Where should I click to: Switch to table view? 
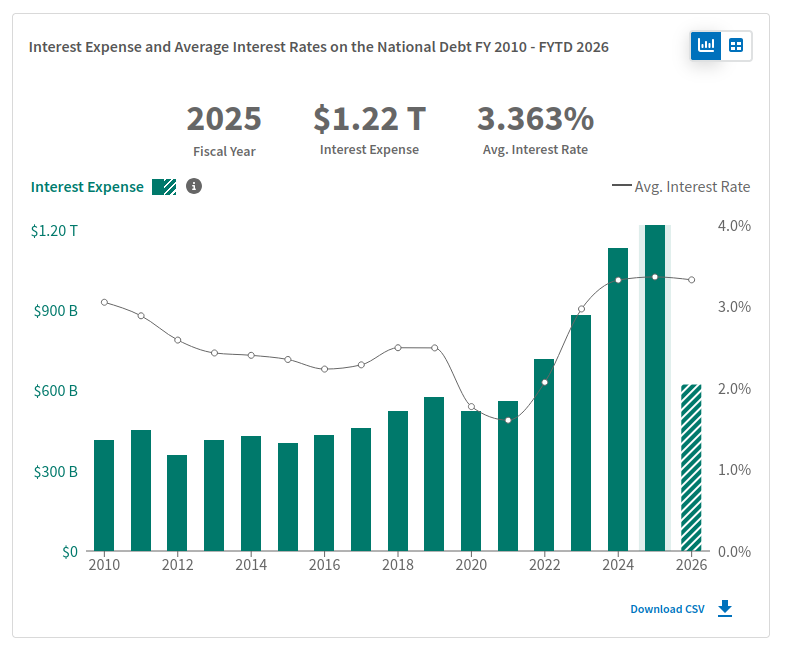tap(736, 46)
